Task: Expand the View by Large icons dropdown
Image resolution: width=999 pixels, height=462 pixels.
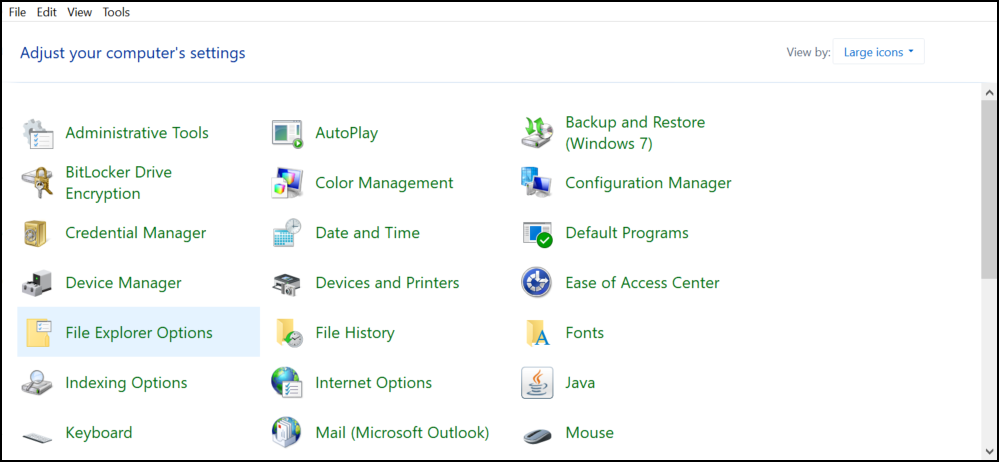Action: pos(879,52)
